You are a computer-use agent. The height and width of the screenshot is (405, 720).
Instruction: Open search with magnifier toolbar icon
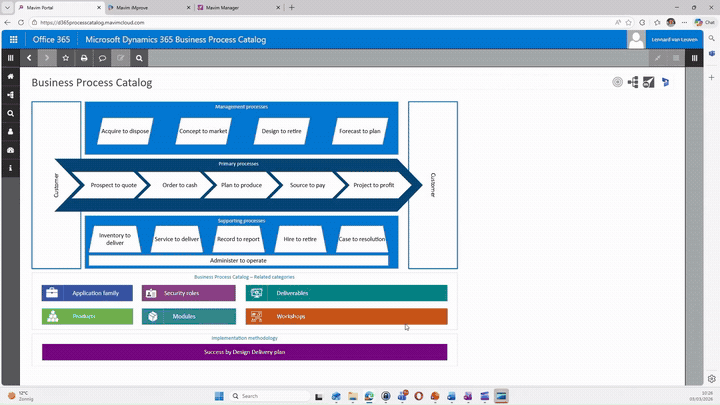[139, 58]
